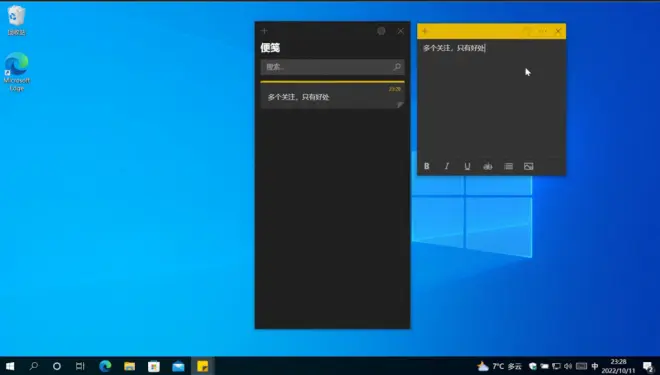Open the Windows Start menu
The image size is (660, 375).
(x=10, y=366)
